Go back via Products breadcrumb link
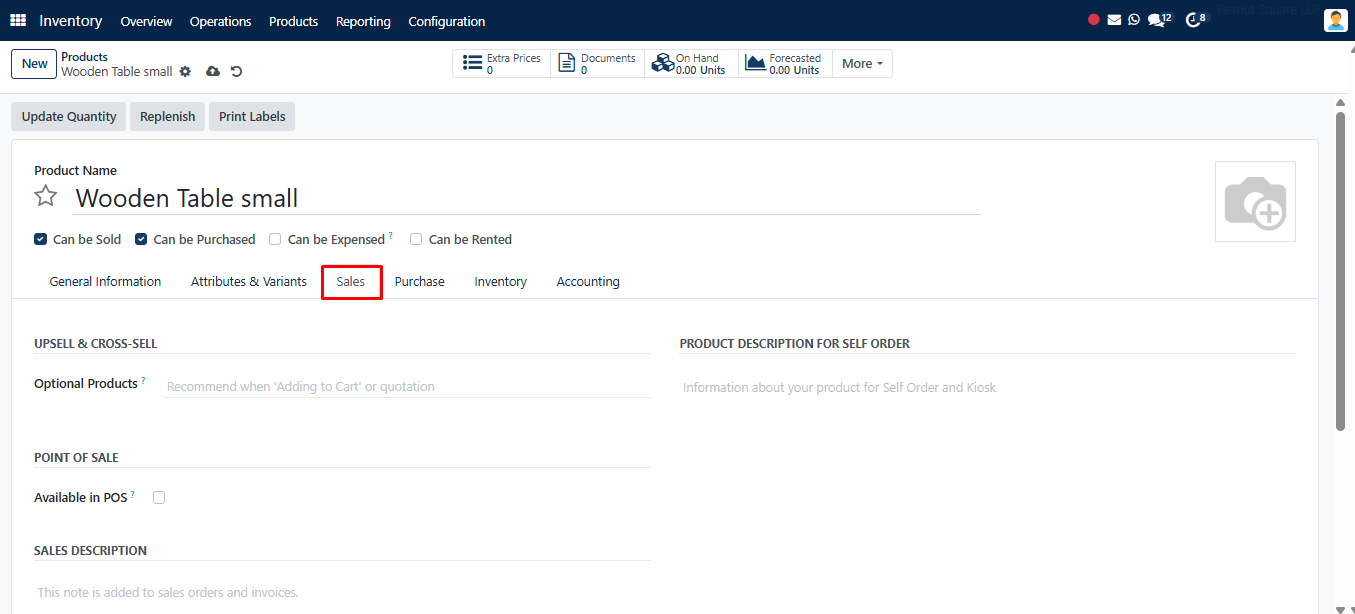The image size is (1355, 614). click(x=85, y=57)
